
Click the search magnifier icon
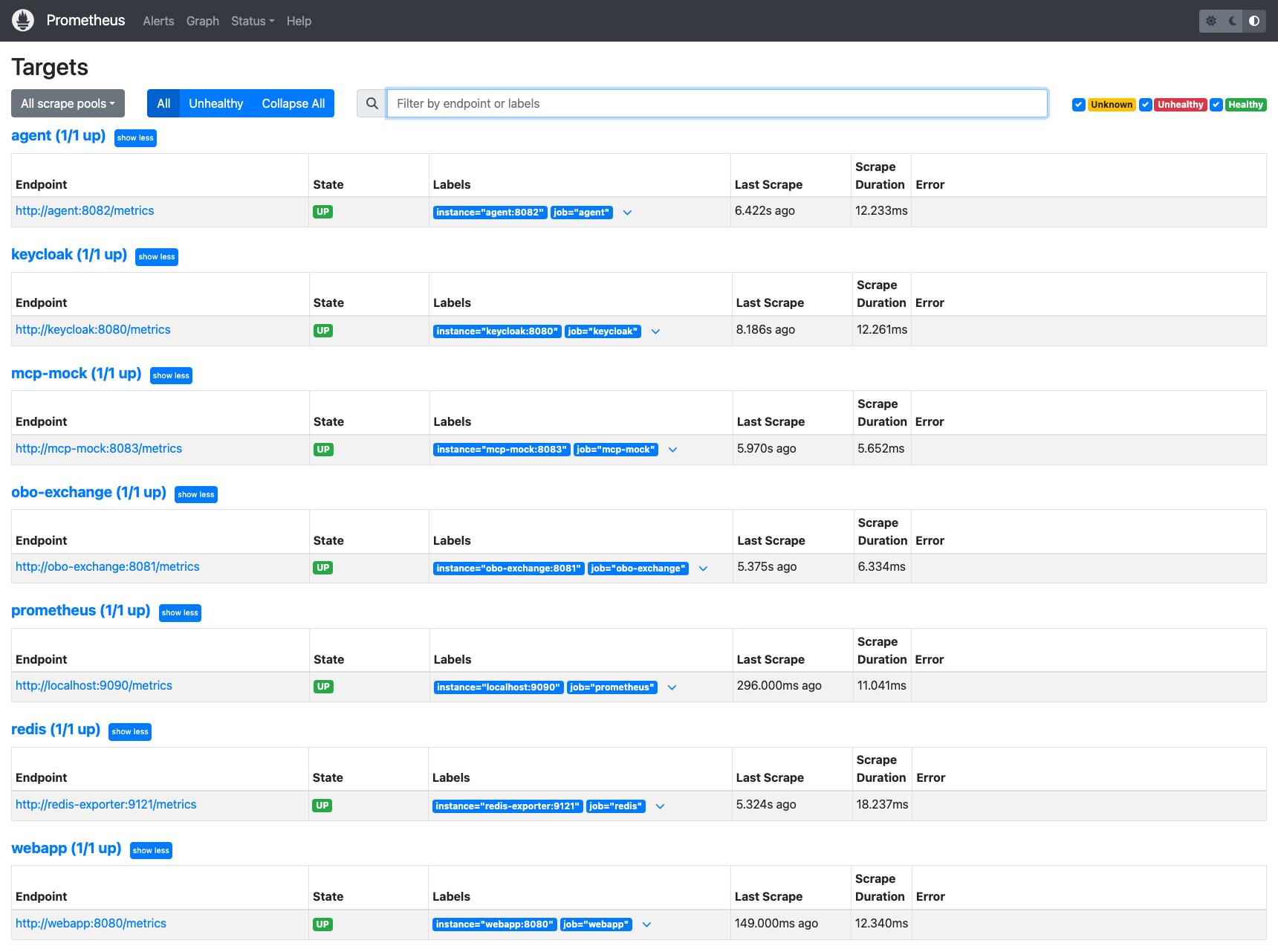pos(372,103)
